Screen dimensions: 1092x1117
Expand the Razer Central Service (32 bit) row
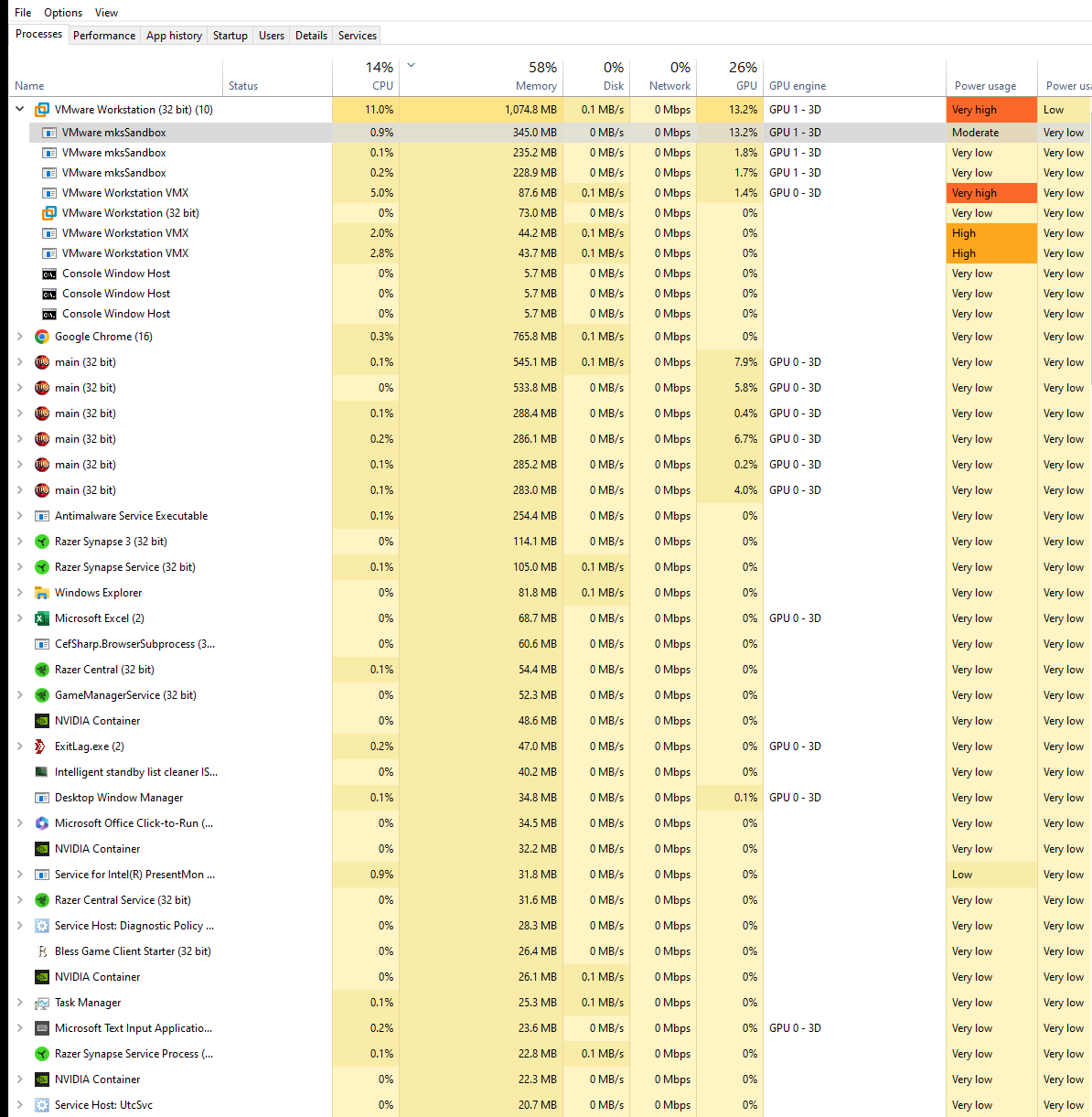(19, 900)
